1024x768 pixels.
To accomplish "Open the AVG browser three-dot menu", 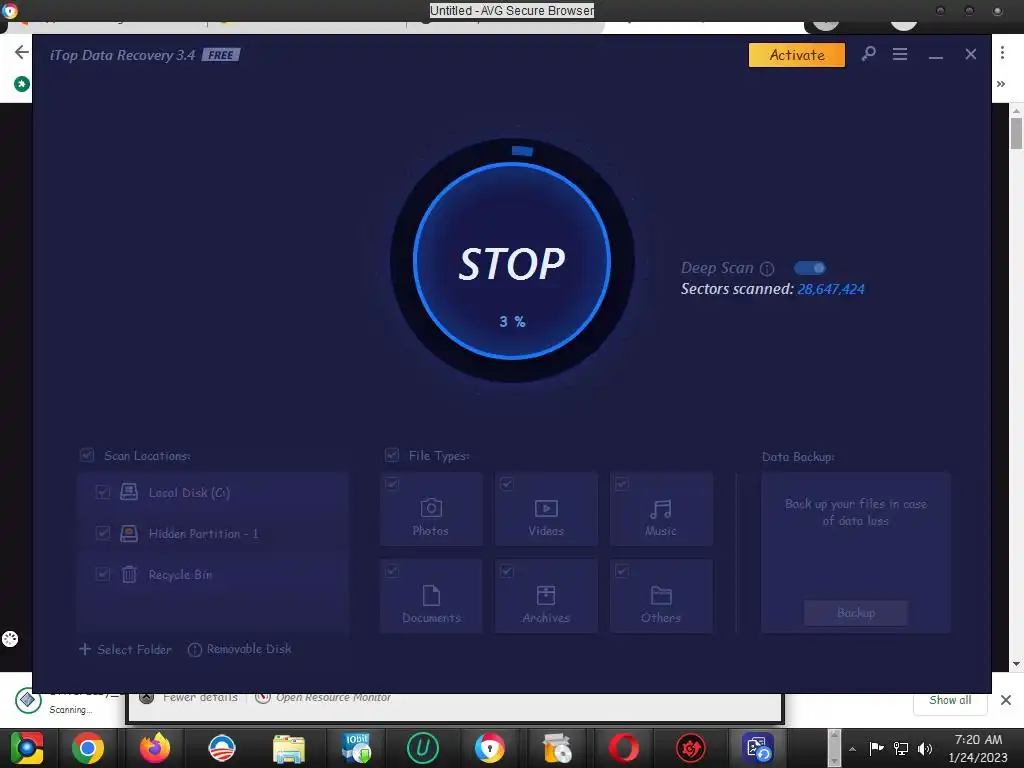I will pos(1002,53).
